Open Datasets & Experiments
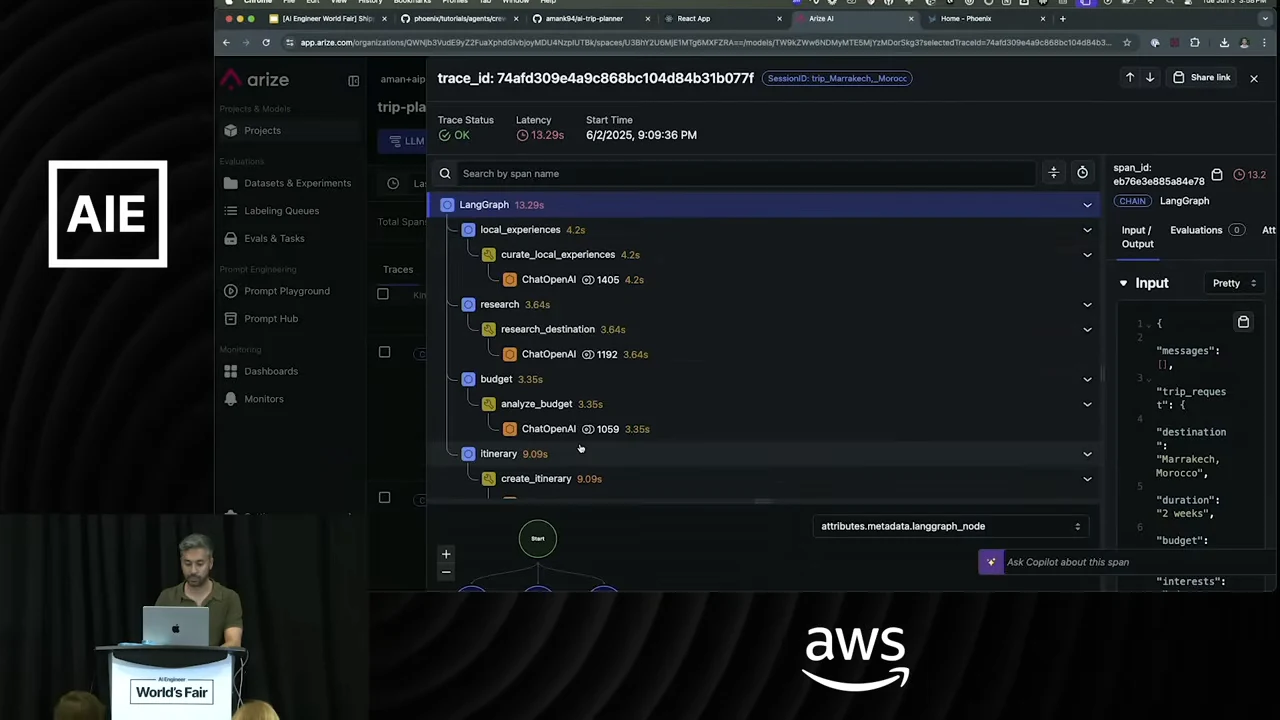1280x720 pixels. coord(297,183)
